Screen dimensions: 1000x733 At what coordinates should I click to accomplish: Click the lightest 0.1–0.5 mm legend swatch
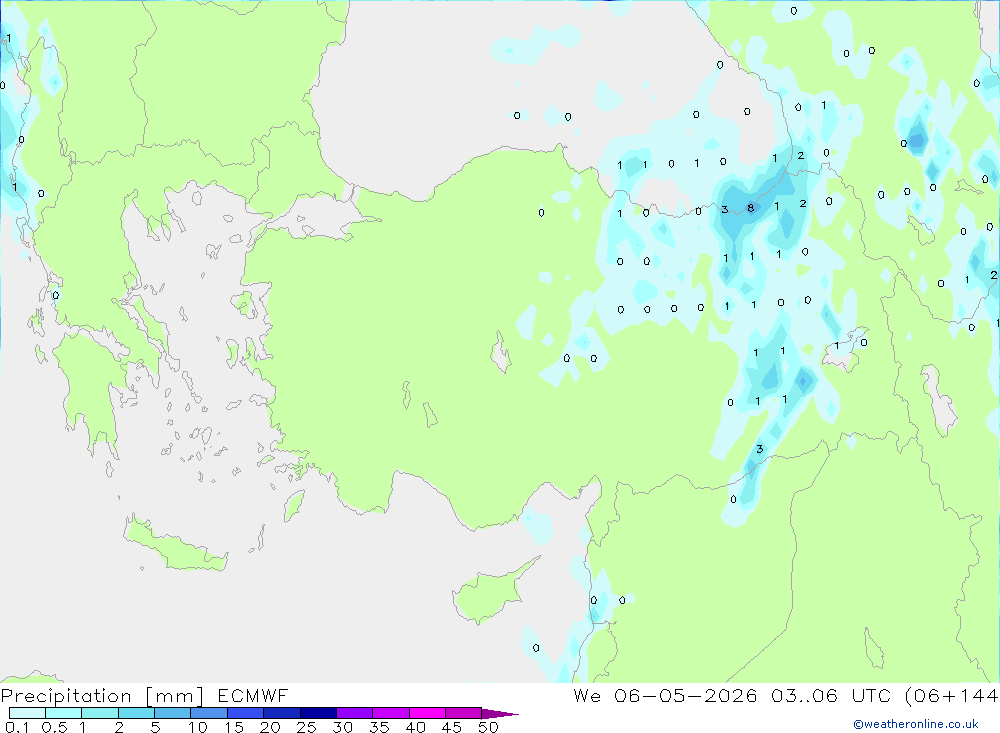coord(27,713)
